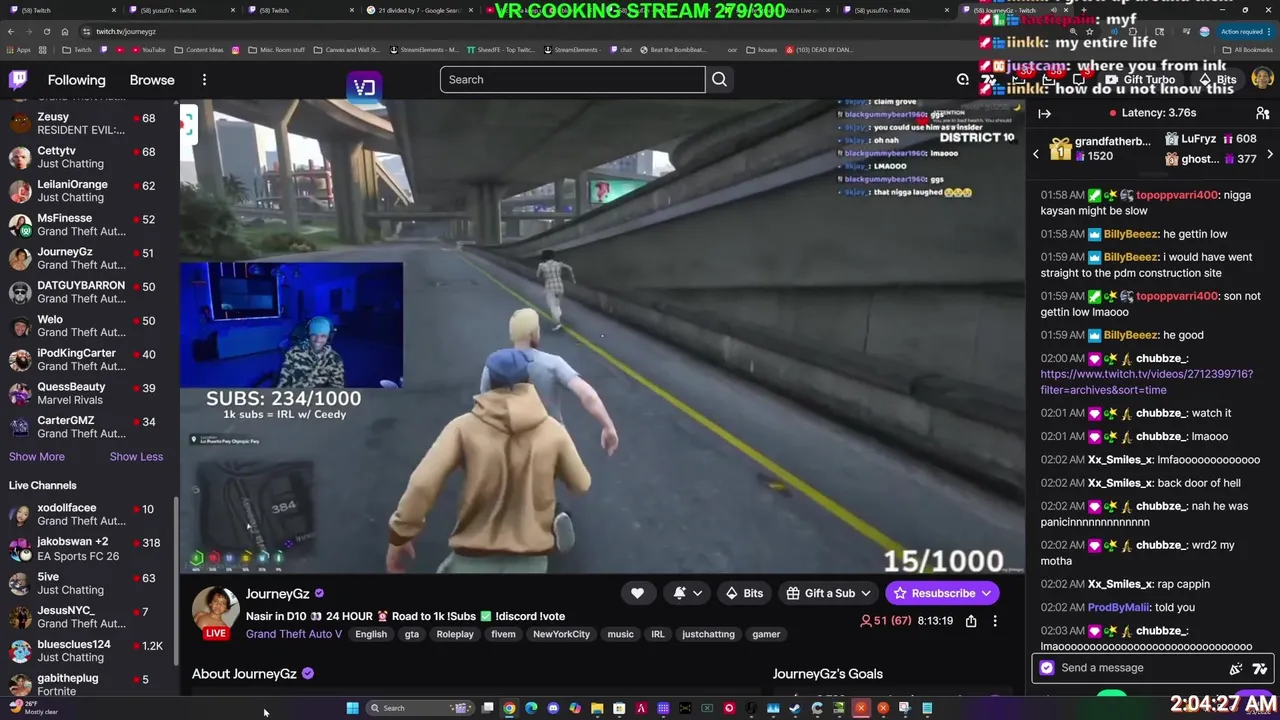This screenshot has width=1280, height=720.
Task: Show next gift leaderboard entry
Action: click(1269, 154)
